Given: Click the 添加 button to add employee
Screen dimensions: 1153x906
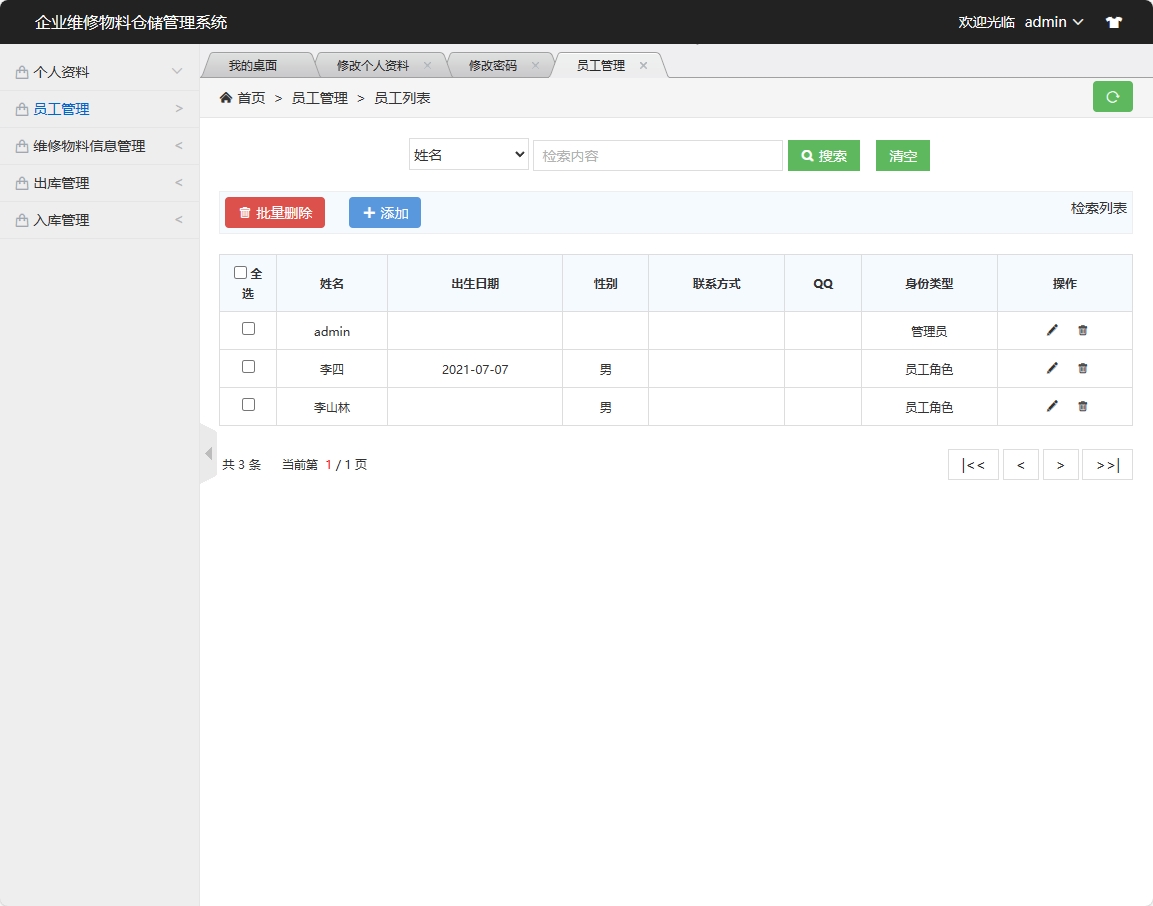Looking at the screenshot, I should pos(384,212).
